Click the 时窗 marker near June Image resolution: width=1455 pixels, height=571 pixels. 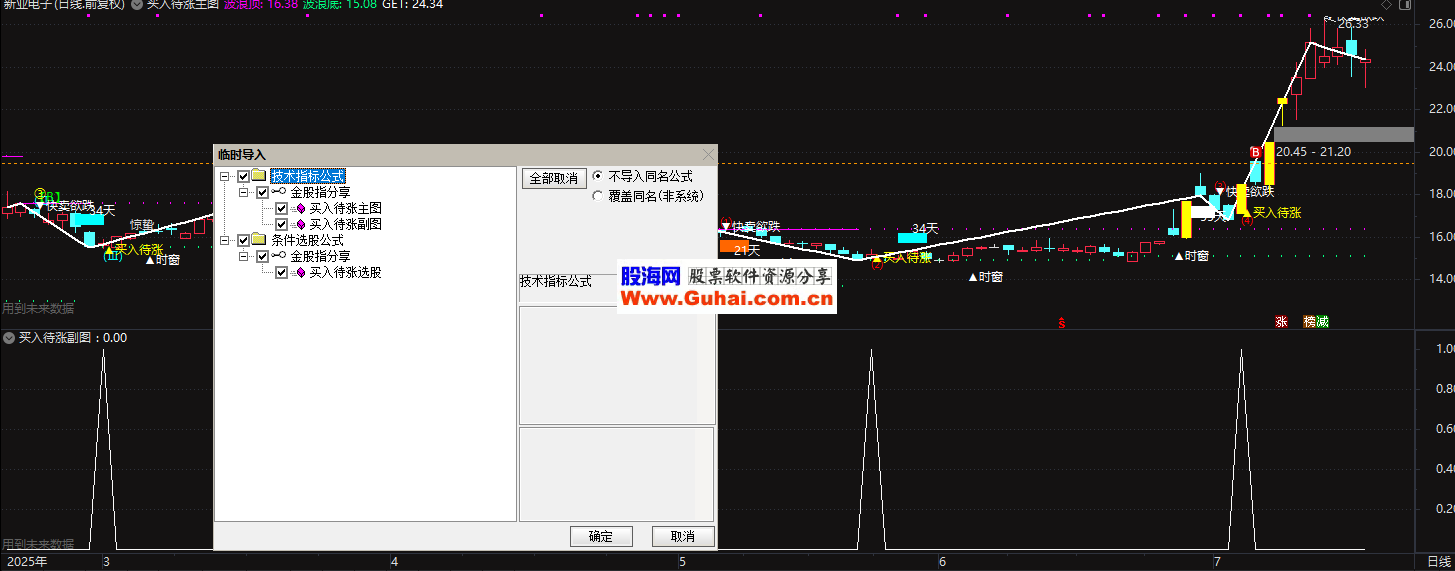pos(985,277)
